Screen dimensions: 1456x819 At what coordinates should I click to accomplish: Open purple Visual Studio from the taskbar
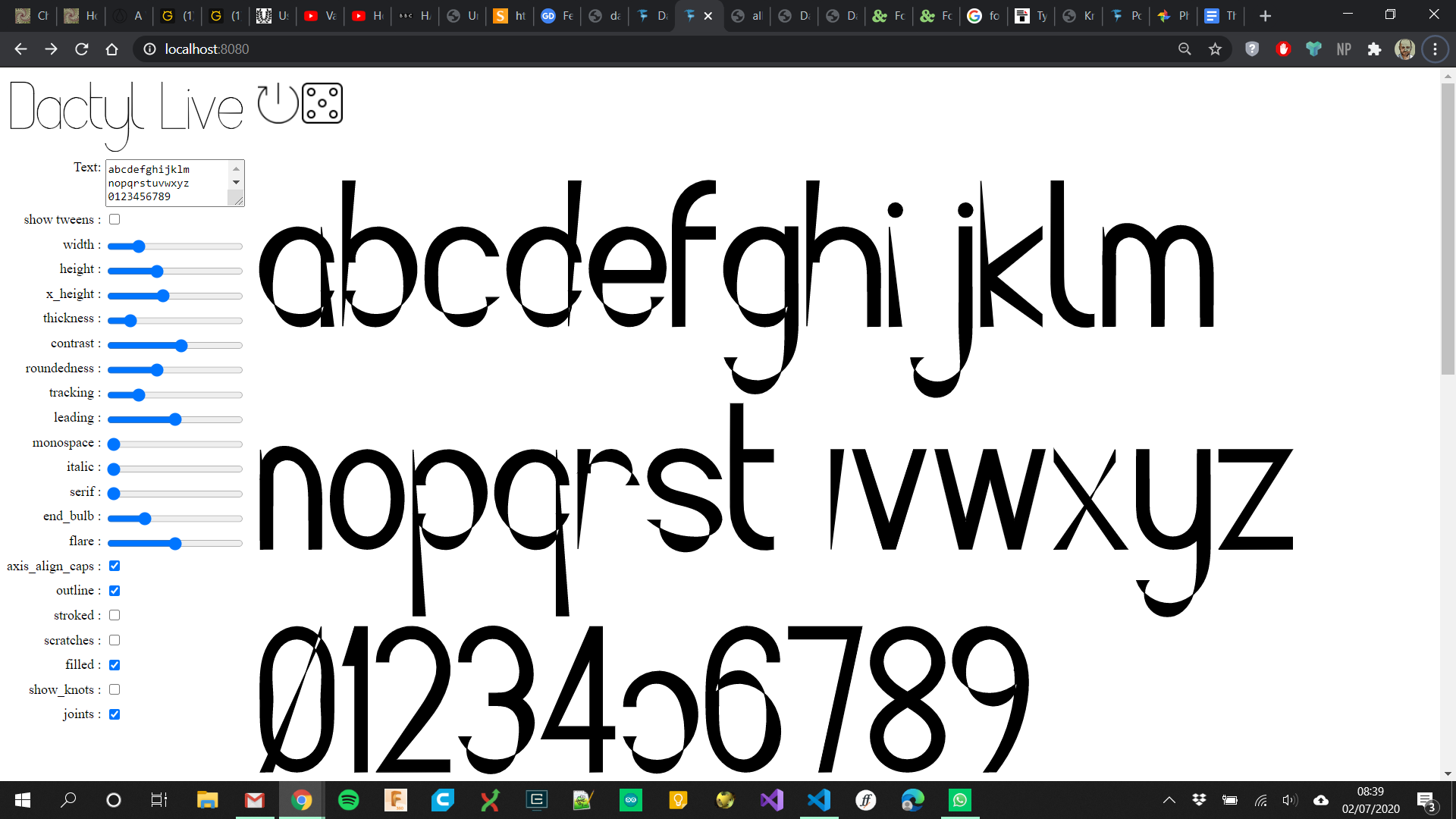[772, 800]
